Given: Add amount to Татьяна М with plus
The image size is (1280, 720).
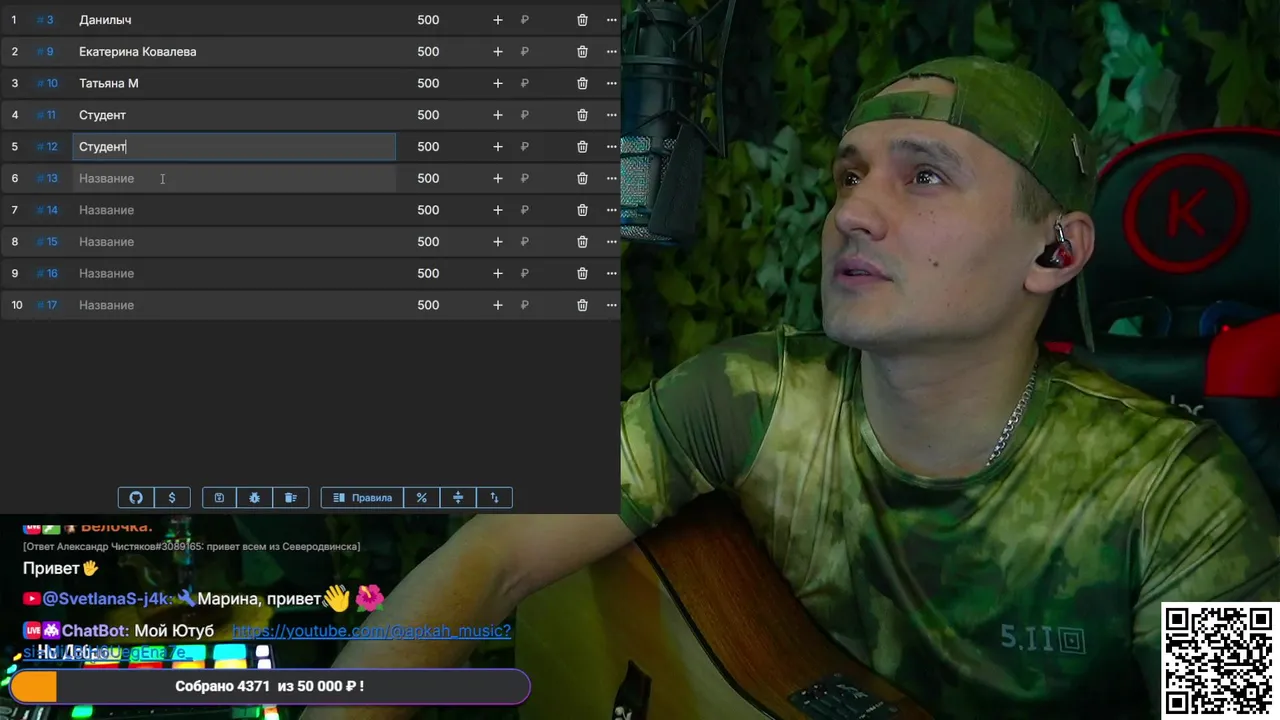Looking at the screenshot, I should [498, 83].
